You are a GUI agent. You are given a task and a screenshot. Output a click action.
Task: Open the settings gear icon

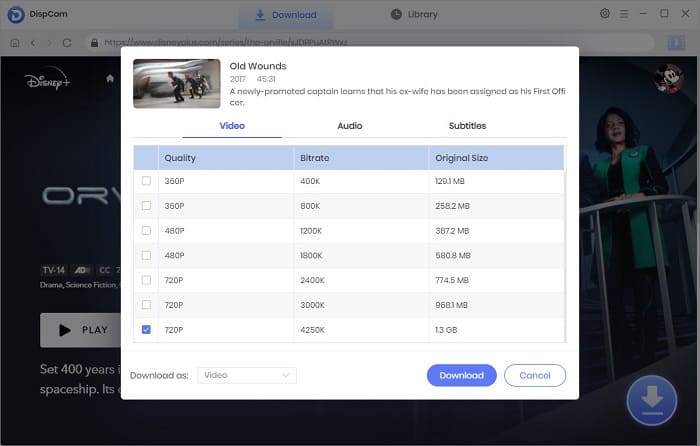coord(605,13)
